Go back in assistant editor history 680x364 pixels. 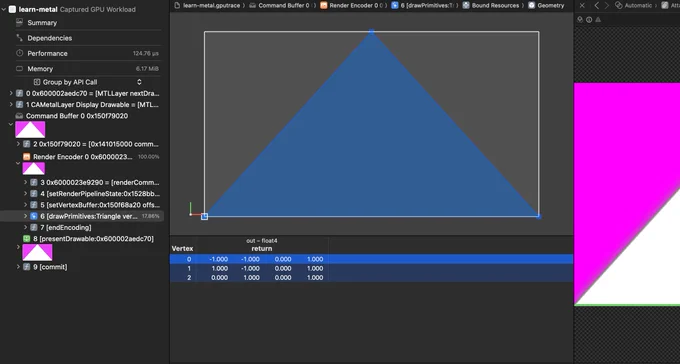[x=597, y=5]
